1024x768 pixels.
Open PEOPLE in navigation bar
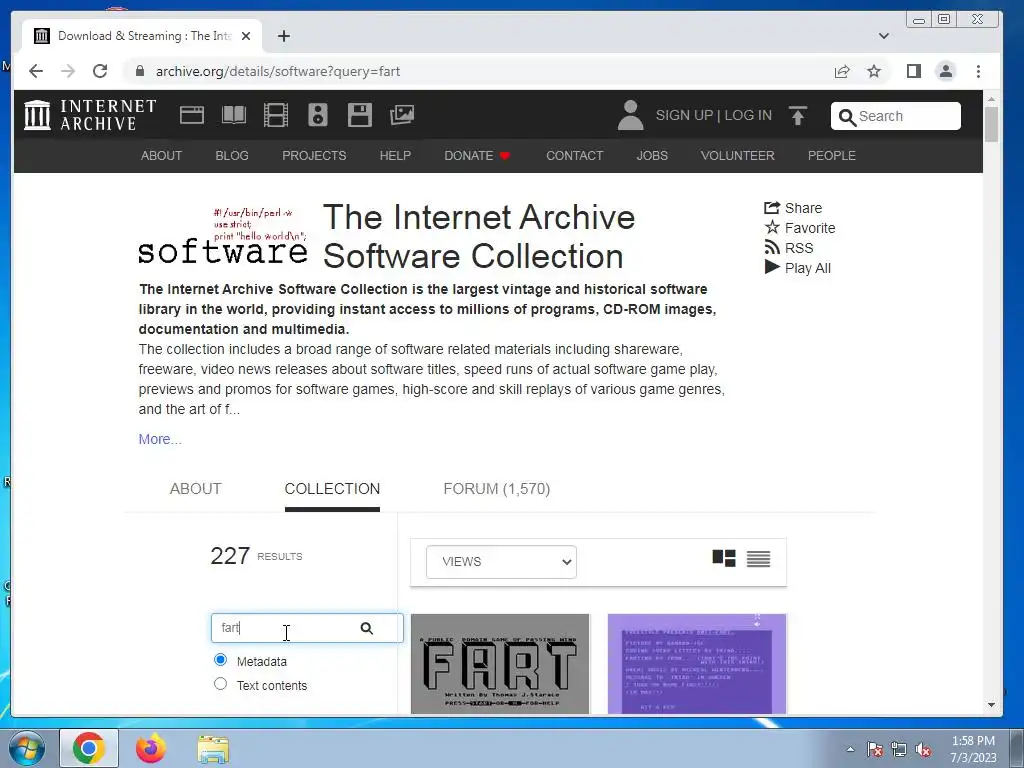click(831, 155)
